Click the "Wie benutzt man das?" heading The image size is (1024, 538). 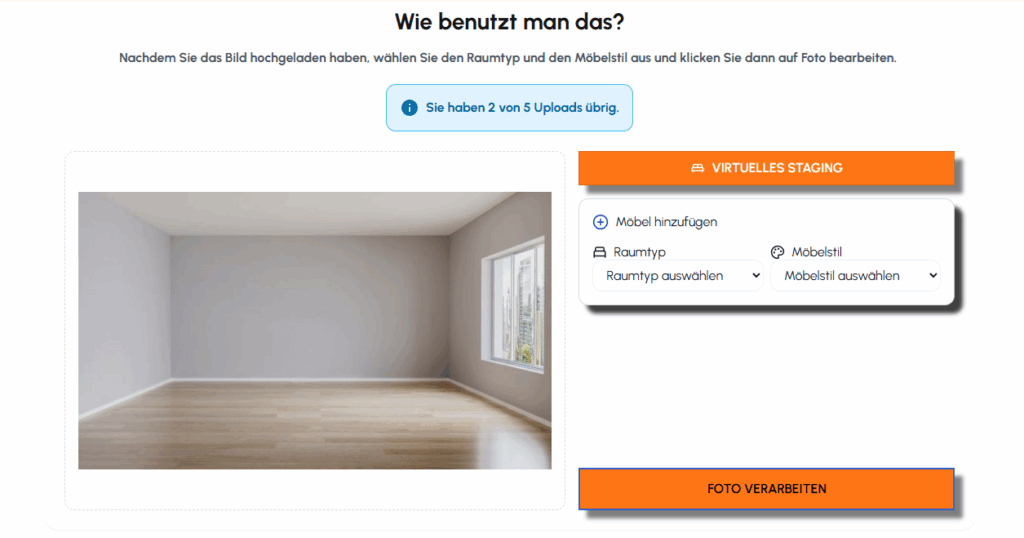[509, 22]
